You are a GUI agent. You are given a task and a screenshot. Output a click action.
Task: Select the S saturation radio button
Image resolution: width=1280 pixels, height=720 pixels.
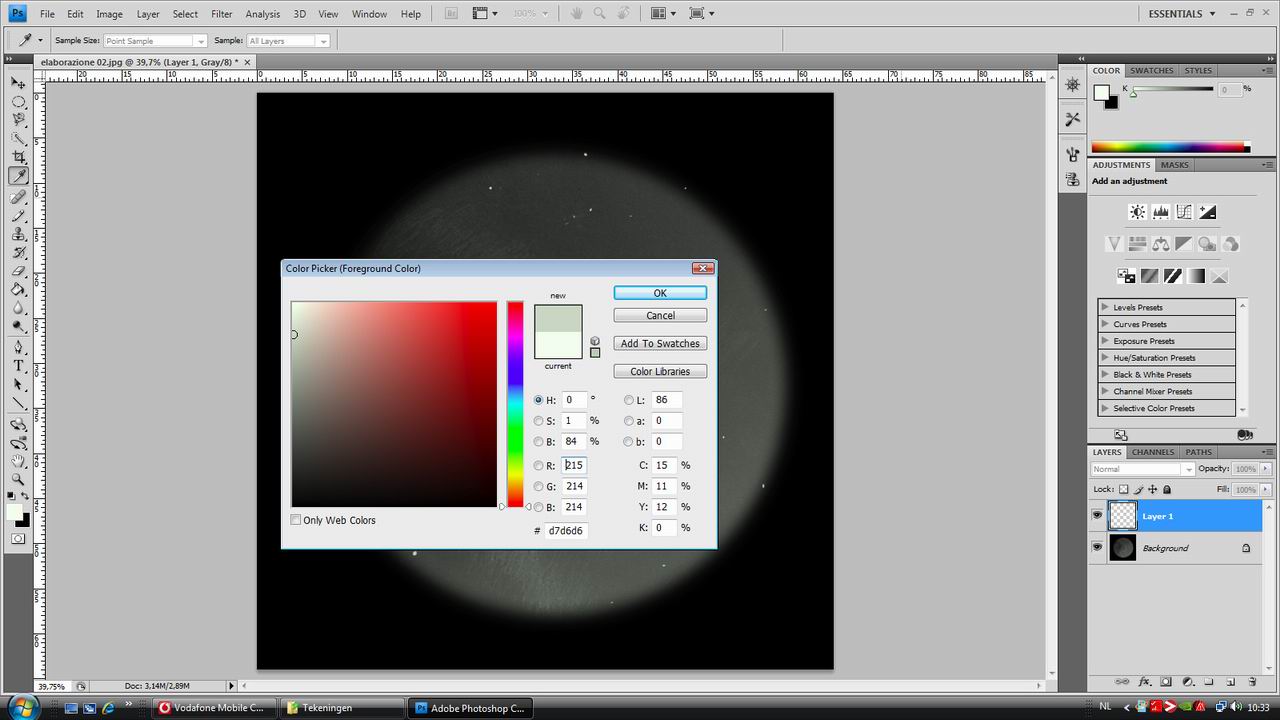[x=539, y=421]
